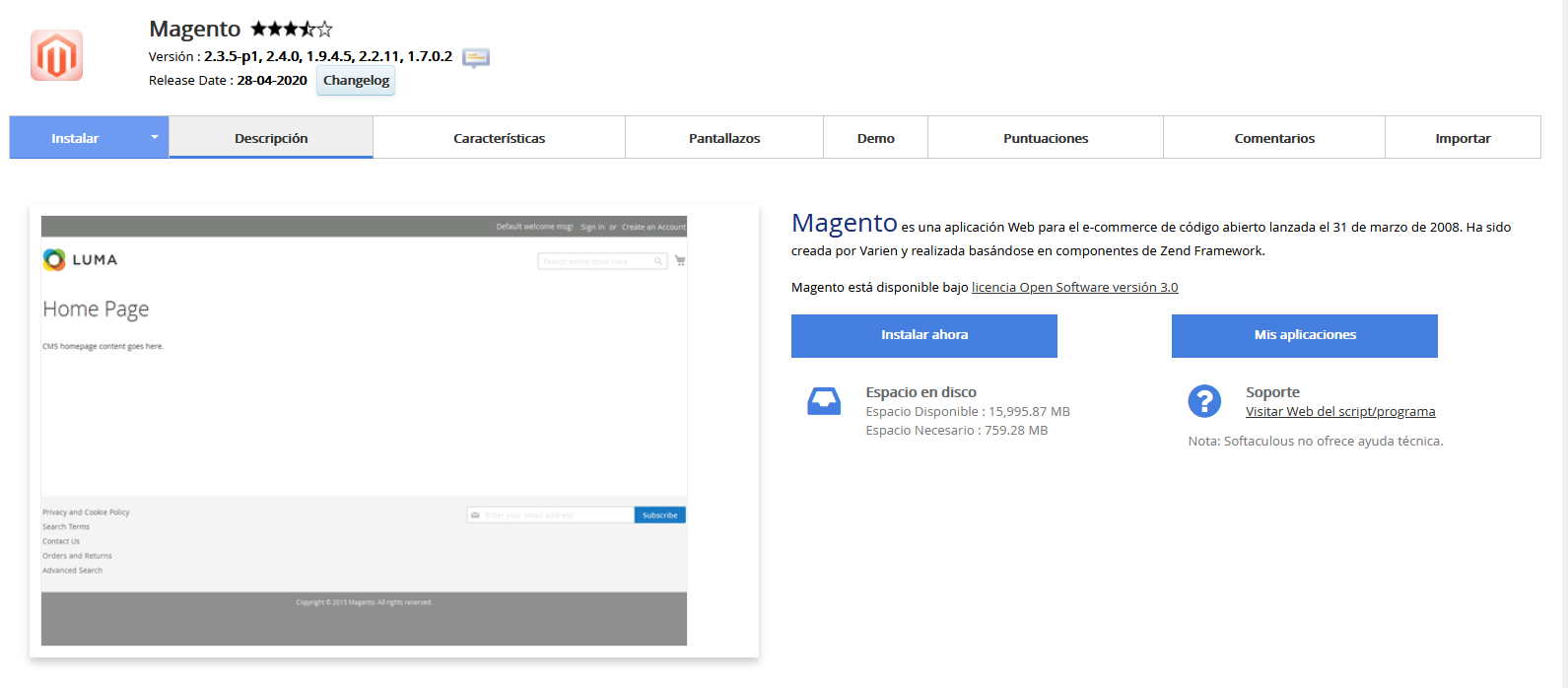
Task: Click Contact Us in the preview footer
Action: coord(61,541)
